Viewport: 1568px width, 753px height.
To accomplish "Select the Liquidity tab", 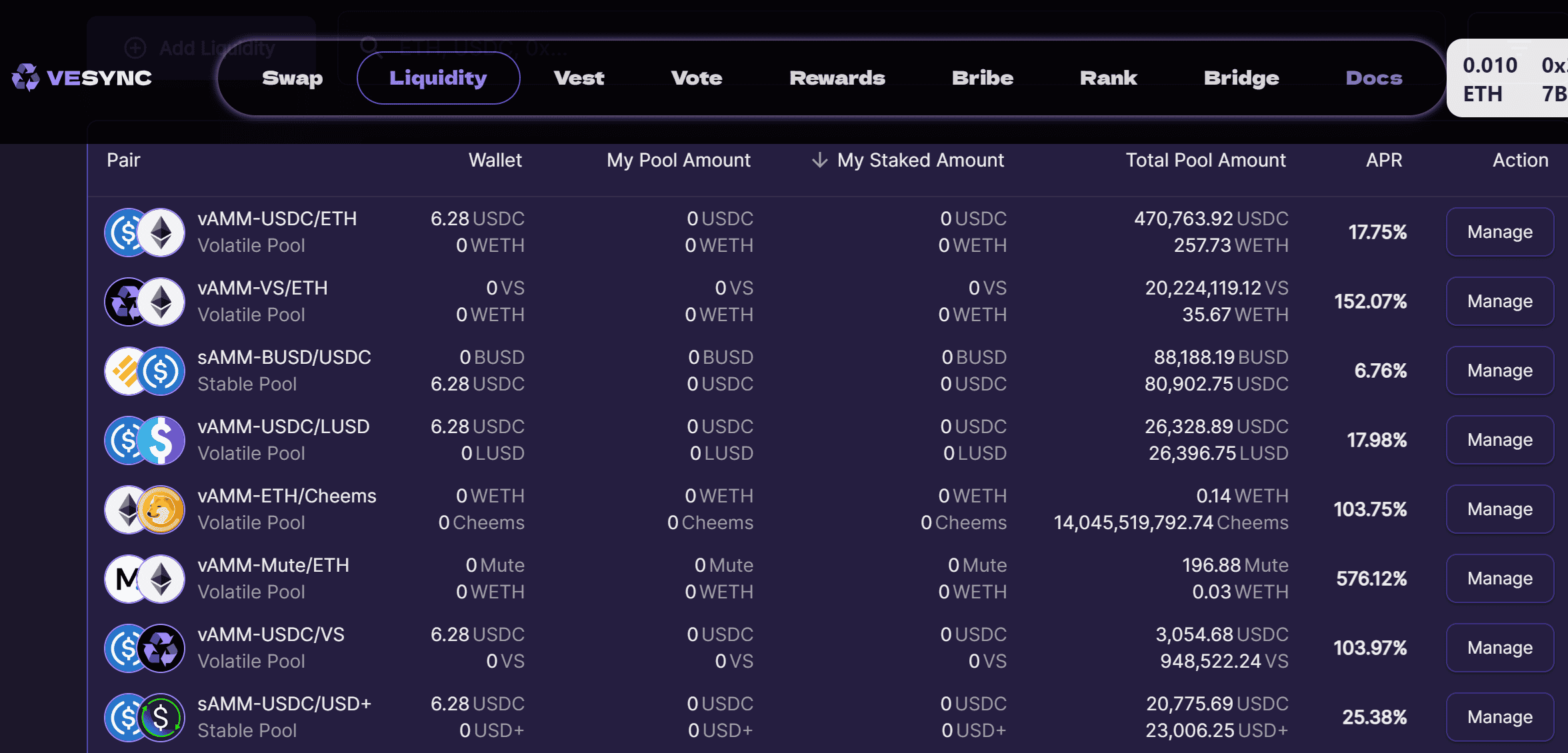I will tap(438, 78).
